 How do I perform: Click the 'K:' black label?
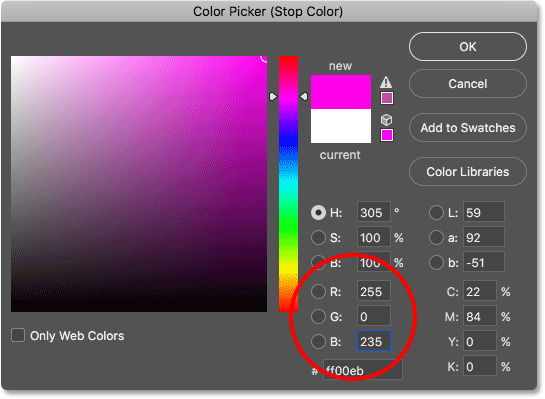point(453,367)
